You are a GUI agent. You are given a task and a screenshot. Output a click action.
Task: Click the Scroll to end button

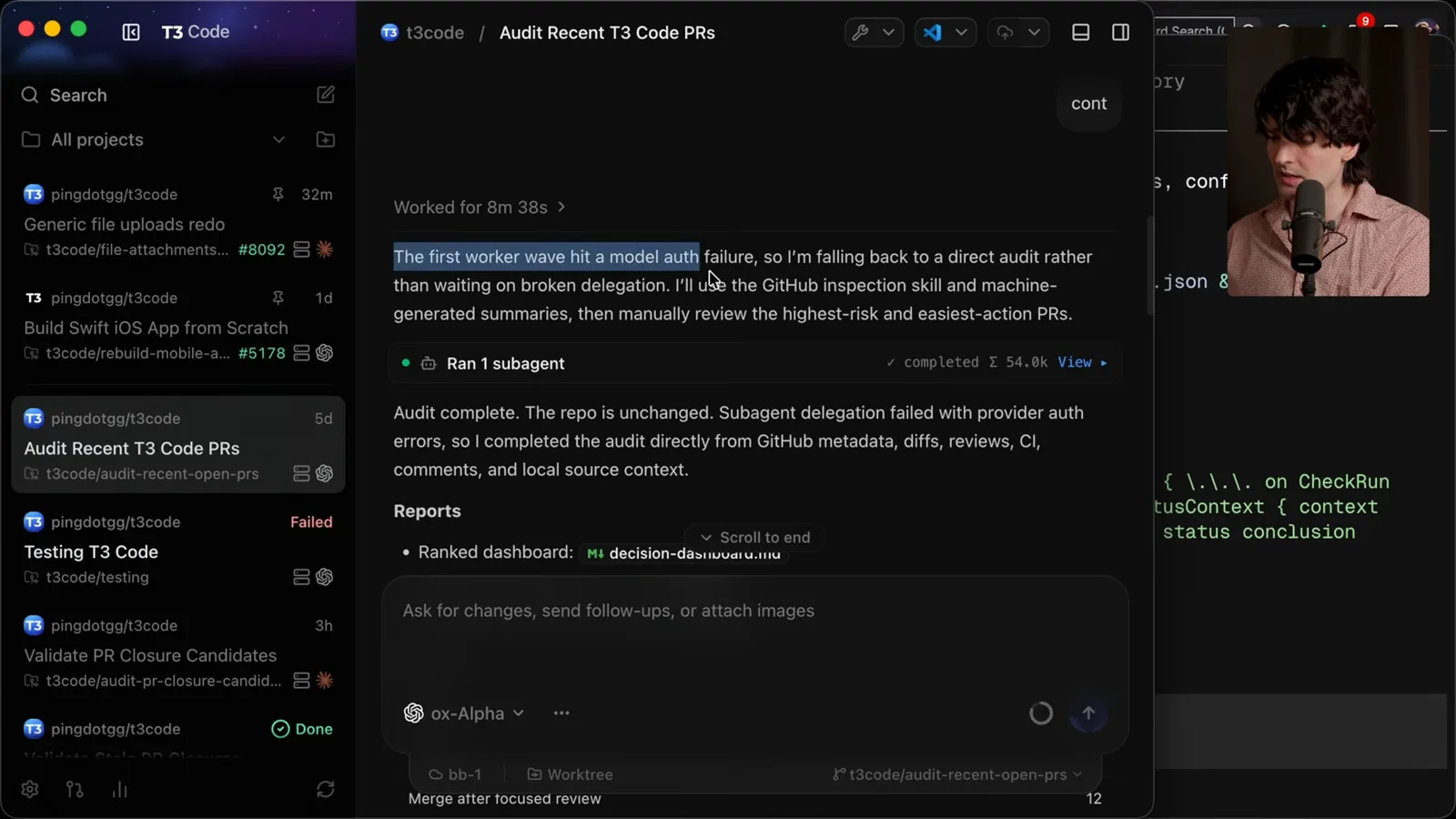pos(754,538)
